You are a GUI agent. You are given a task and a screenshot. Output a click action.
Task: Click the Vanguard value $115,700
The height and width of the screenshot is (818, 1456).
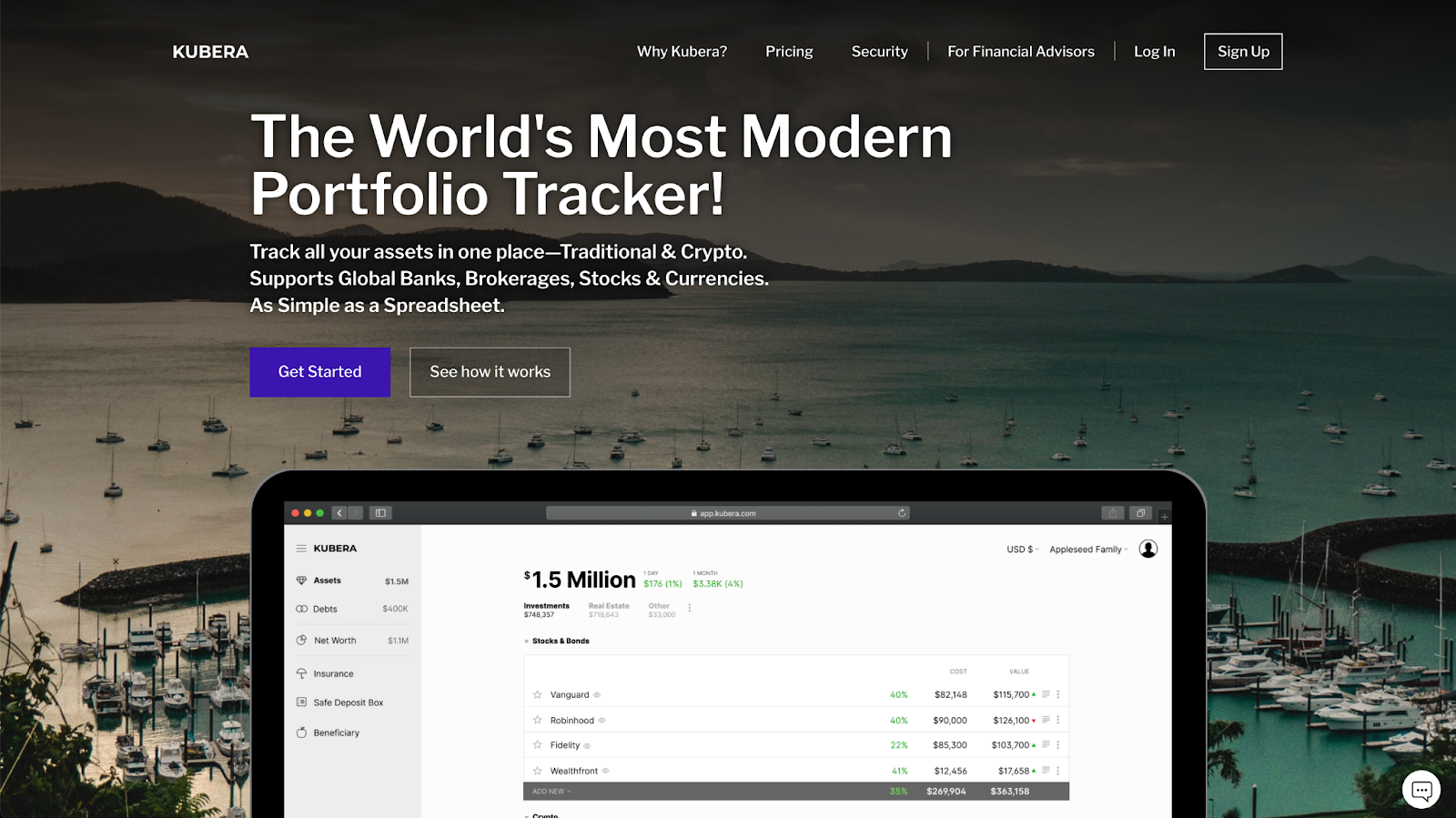pos(1011,694)
